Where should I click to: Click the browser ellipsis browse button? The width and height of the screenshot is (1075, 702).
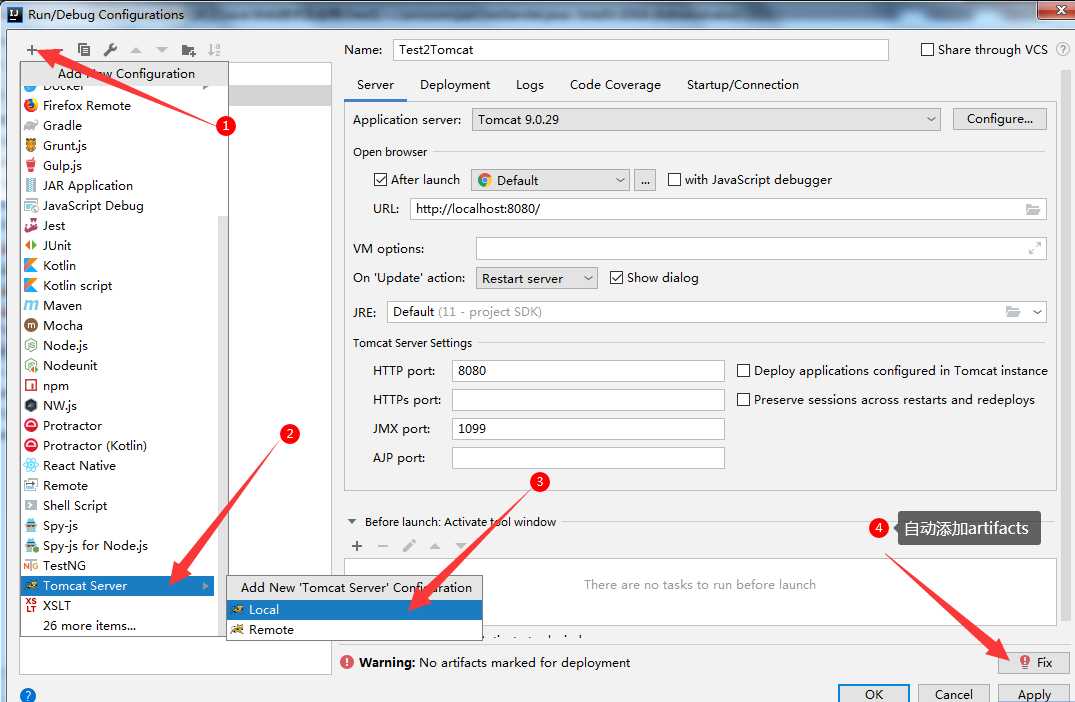coord(645,180)
